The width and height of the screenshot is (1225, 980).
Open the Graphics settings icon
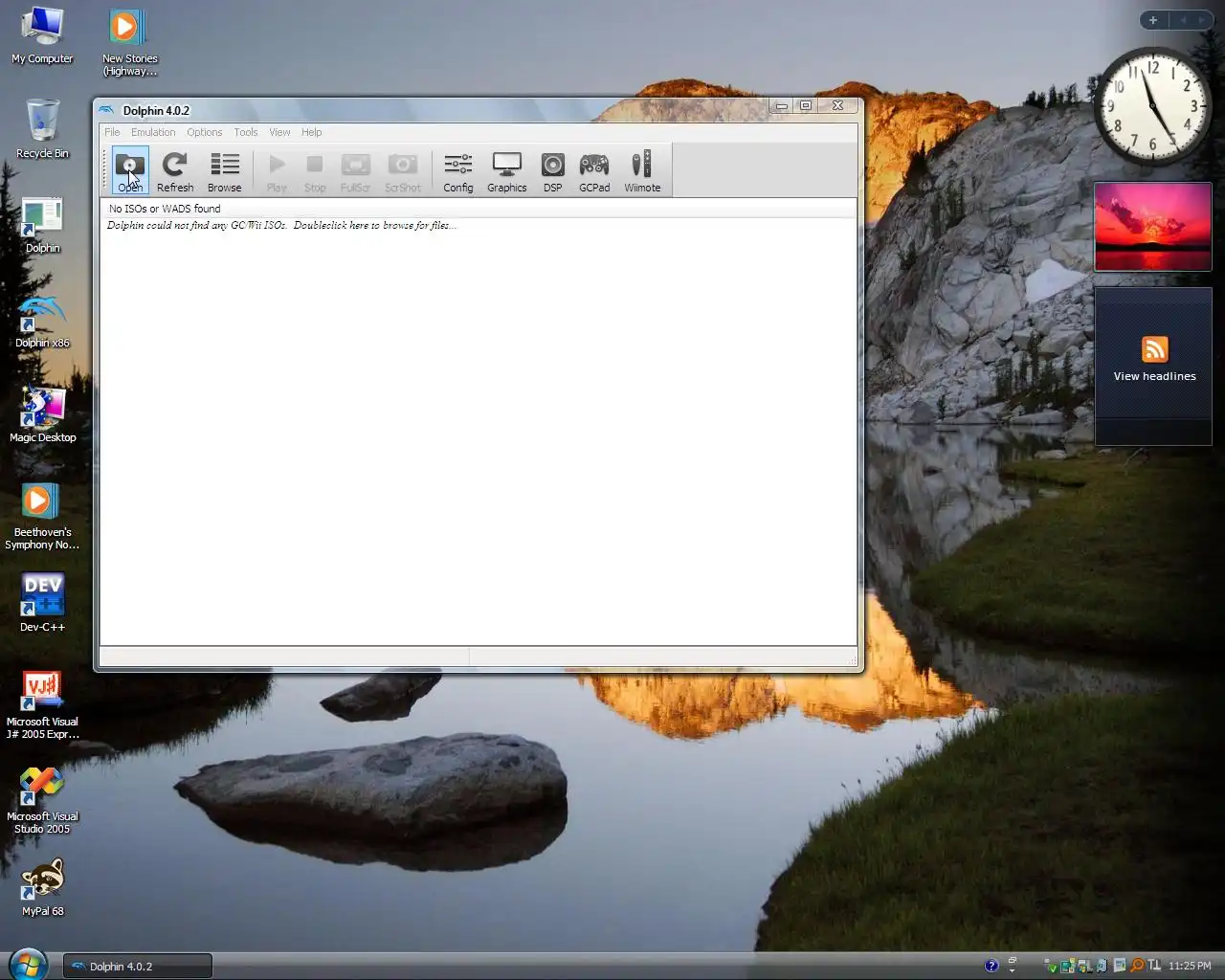coord(506,170)
